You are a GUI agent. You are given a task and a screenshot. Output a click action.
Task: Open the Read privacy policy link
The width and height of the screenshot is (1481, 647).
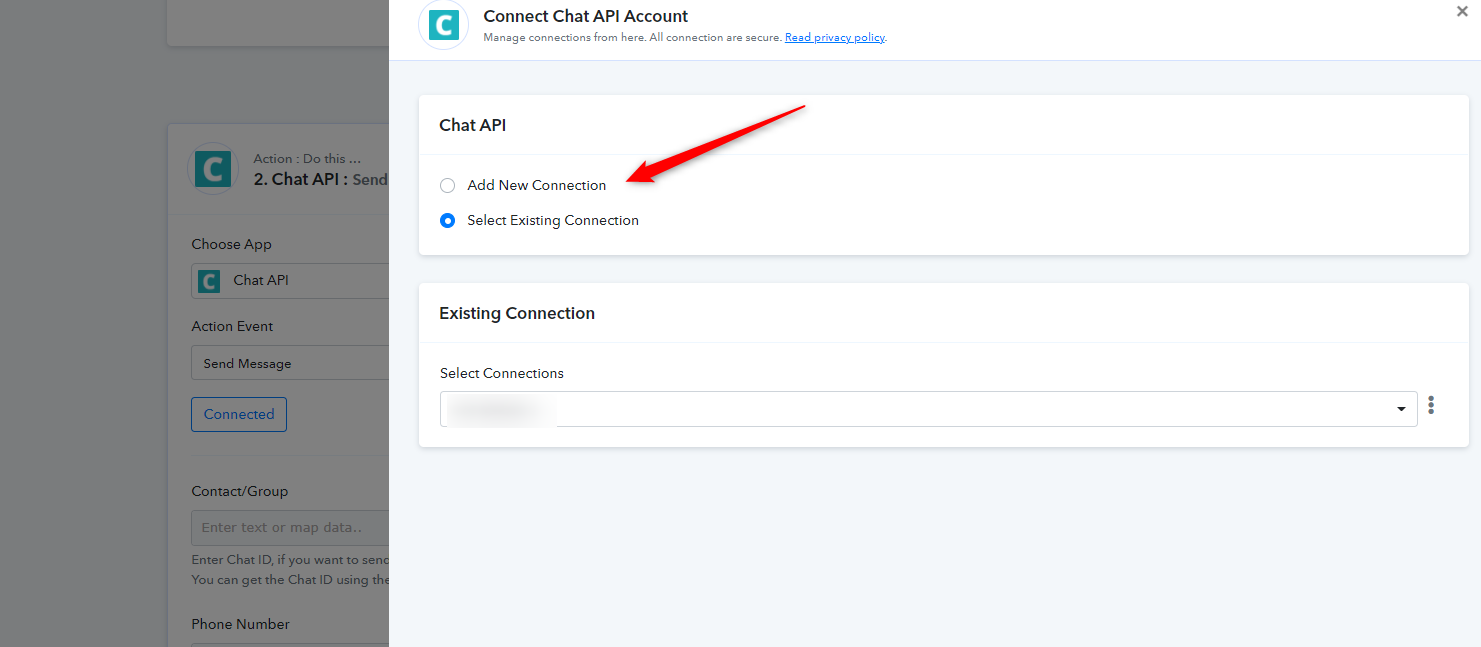(x=835, y=38)
